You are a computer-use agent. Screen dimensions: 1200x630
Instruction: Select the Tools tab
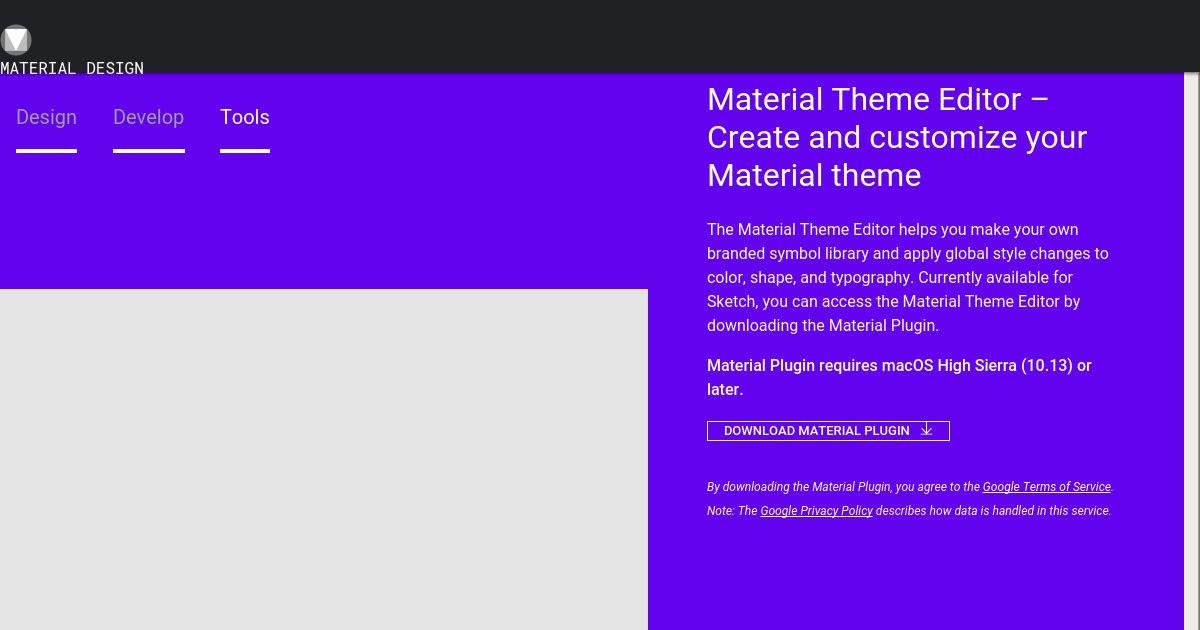[245, 118]
